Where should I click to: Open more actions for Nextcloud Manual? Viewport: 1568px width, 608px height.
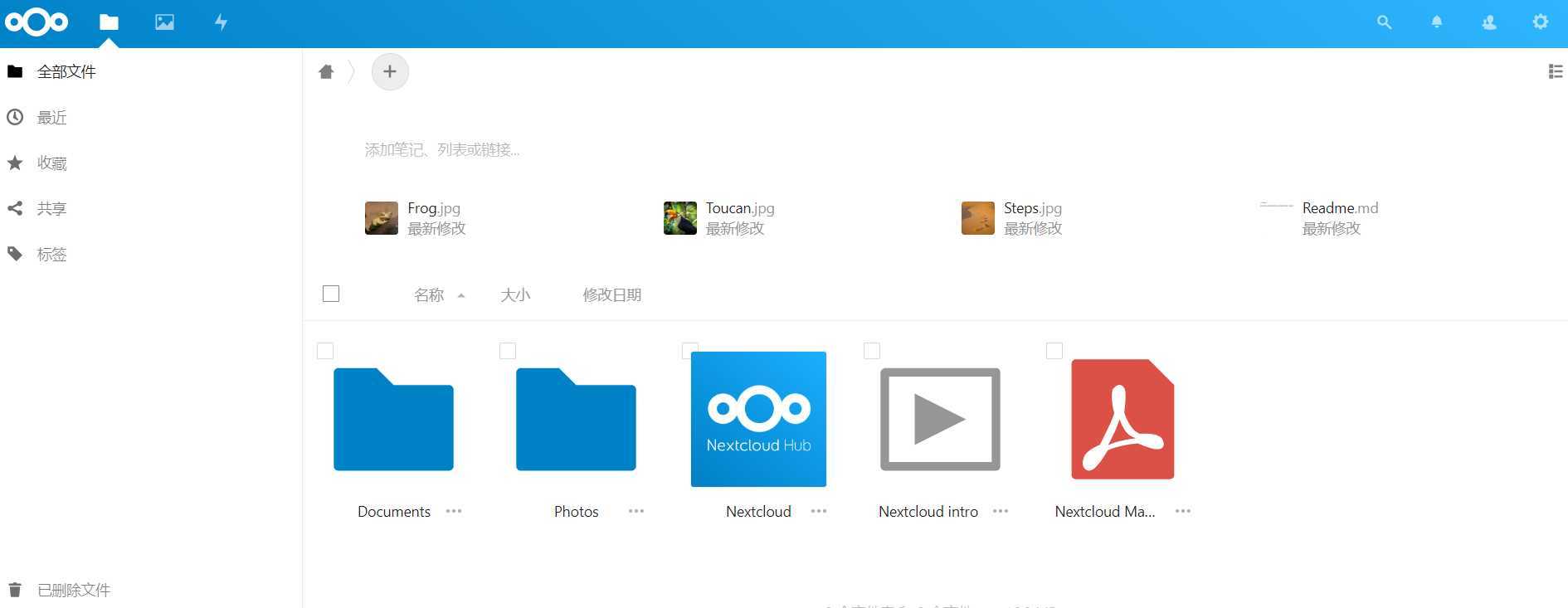point(1183,511)
